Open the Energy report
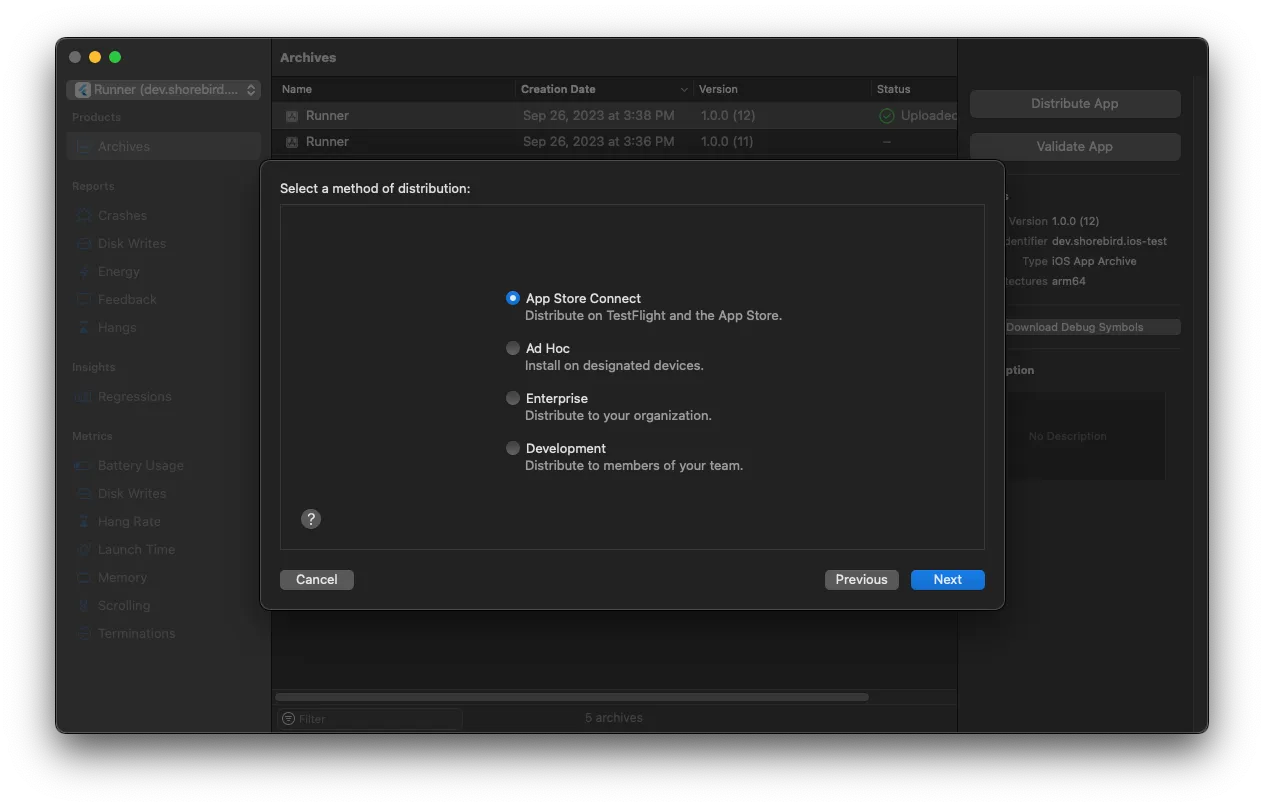1264x807 pixels. [x=120, y=271]
